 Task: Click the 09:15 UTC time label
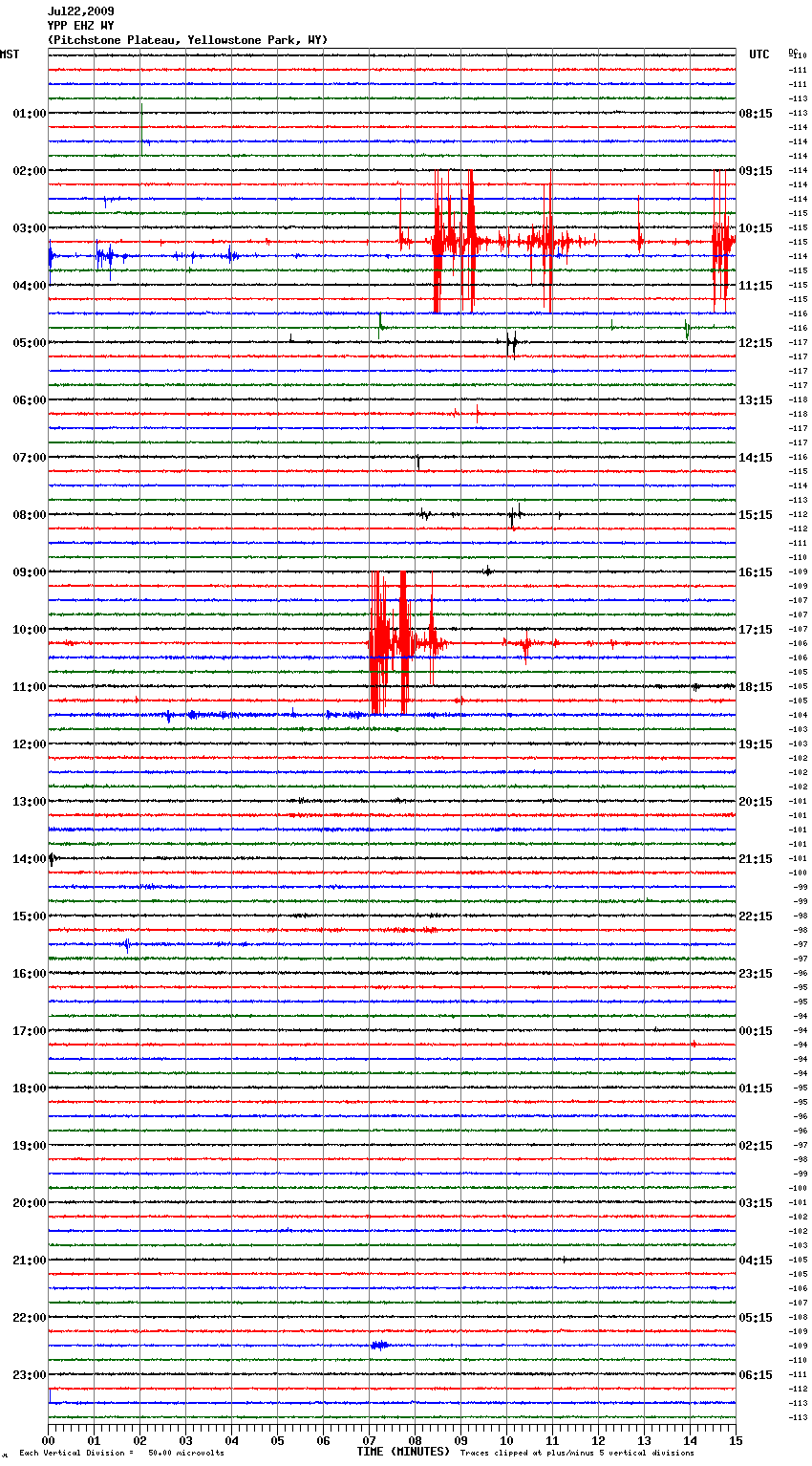(x=756, y=171)
